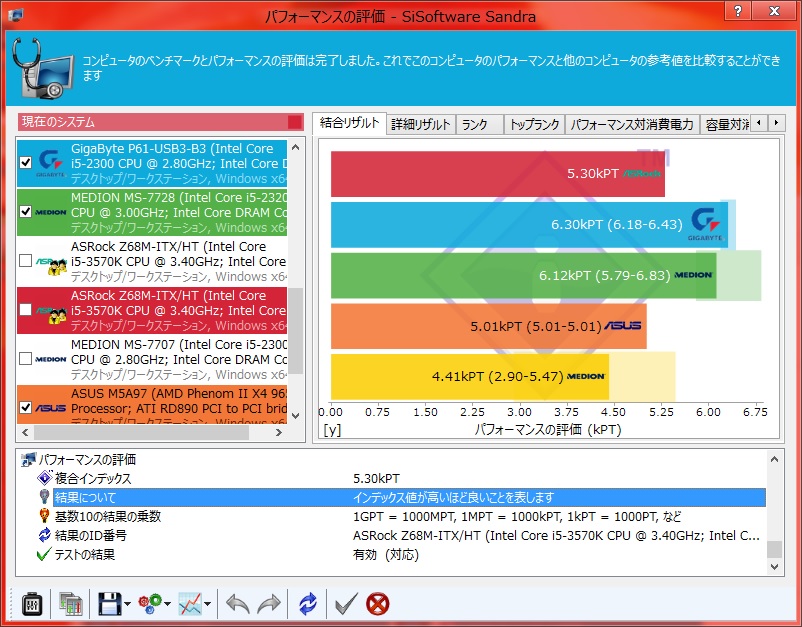Click the floppy disk save icon

(x=109, y=604)
